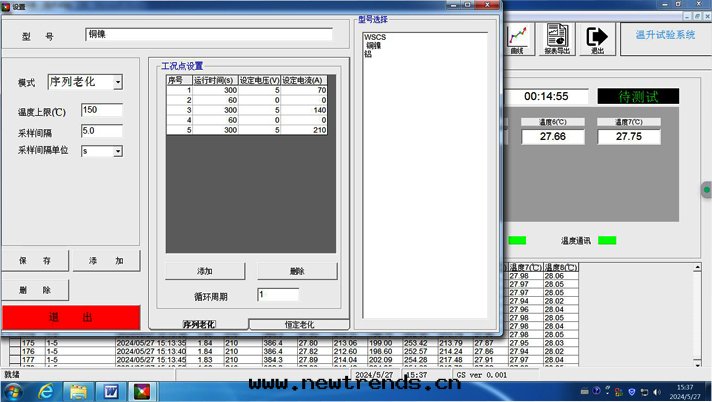Select the 序列老化 tab
This screenshot has height=402, width=712.
point(198,325)
